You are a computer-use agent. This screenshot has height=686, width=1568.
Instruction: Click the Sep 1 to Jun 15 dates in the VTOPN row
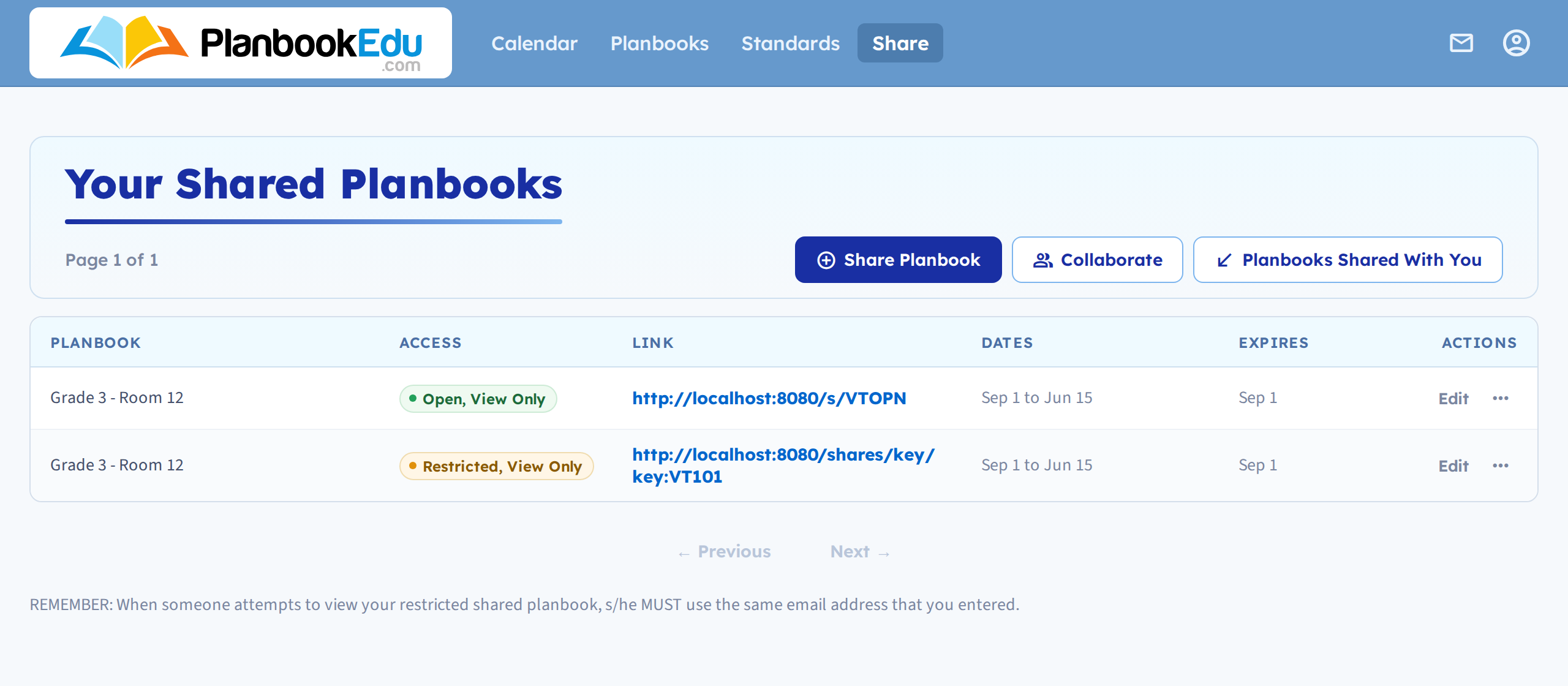click(1037, 398)
